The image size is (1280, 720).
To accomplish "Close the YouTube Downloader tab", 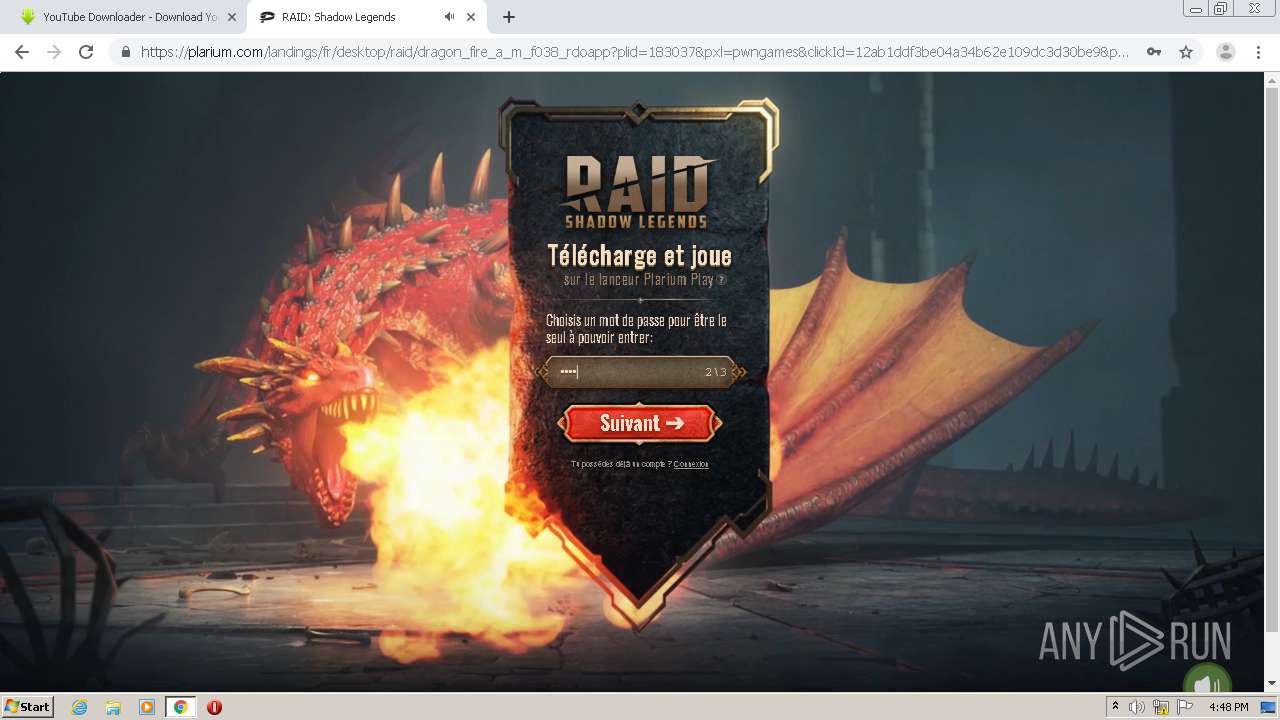I will [x=232, y=17].
